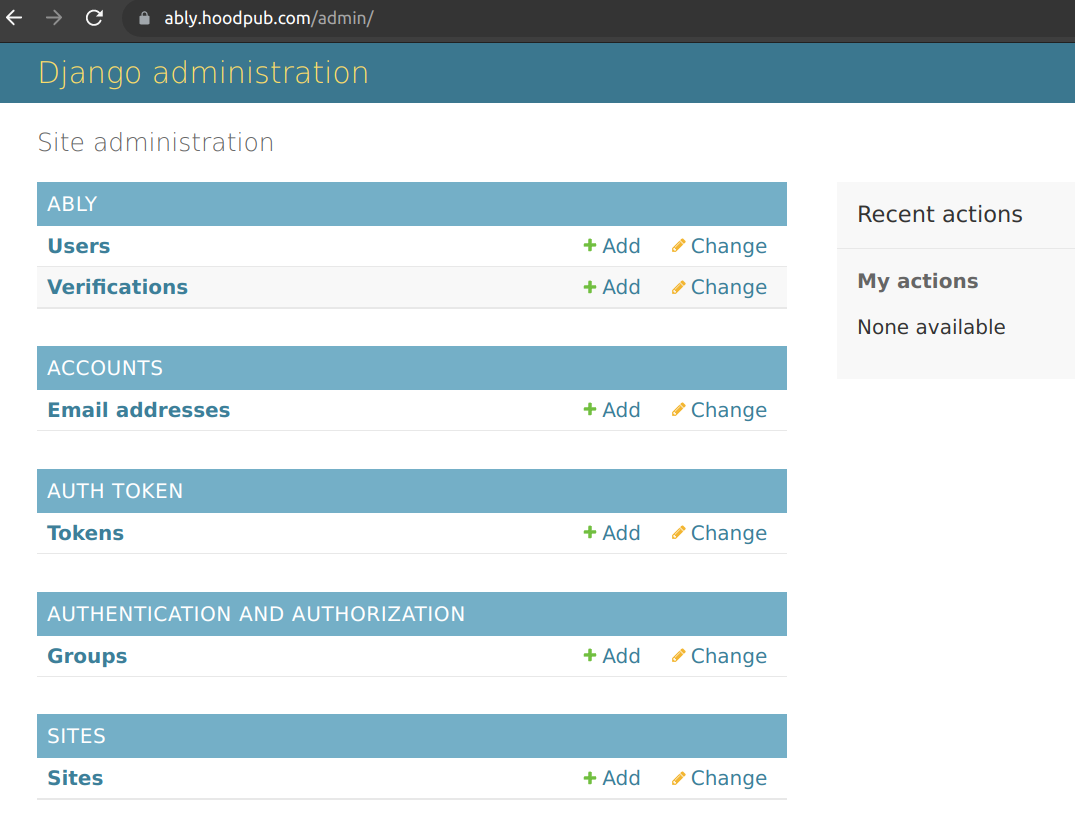Click the browser reload icon
This screenshot has height=825, width=1075.
tap(93, 17)
